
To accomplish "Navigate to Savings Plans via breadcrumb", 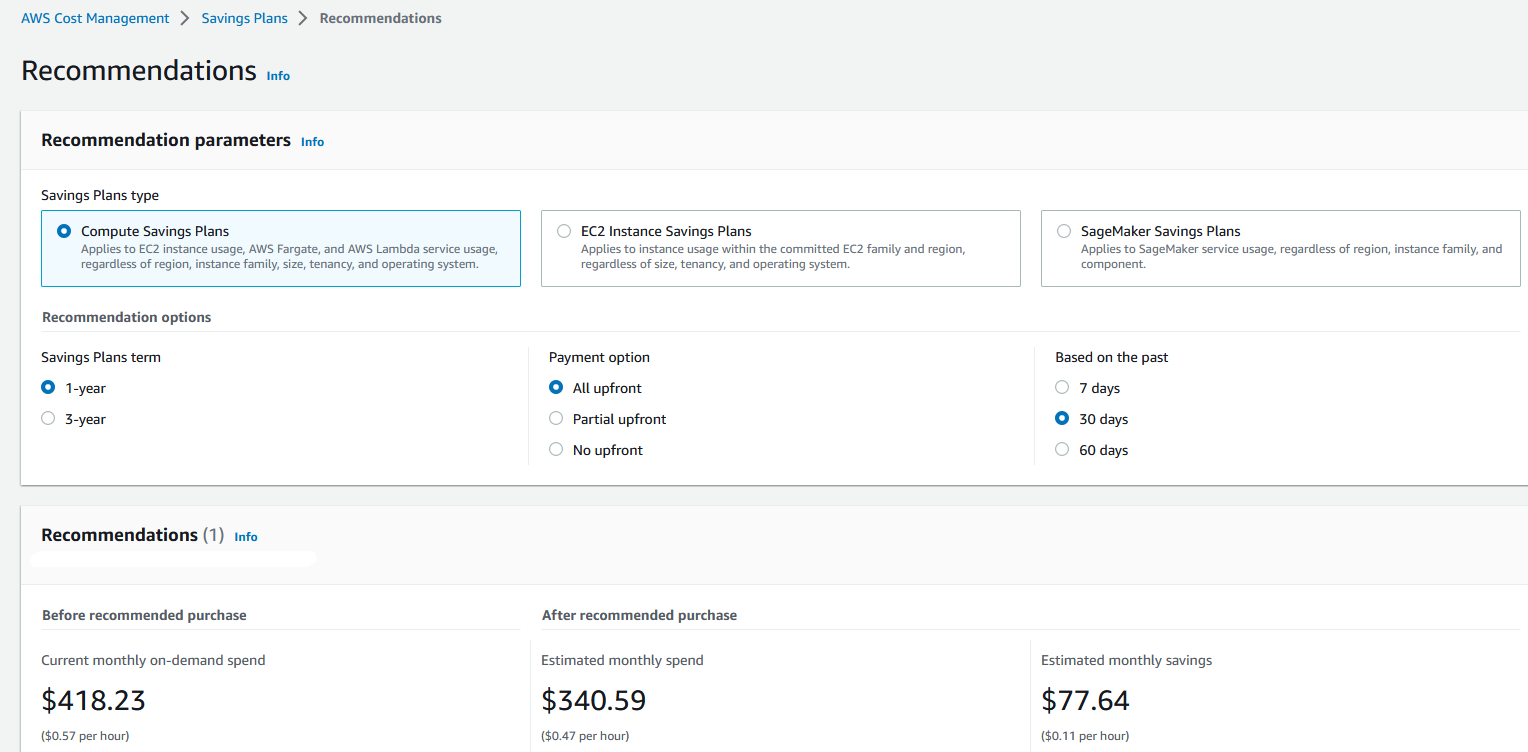I will pos(244,17).
